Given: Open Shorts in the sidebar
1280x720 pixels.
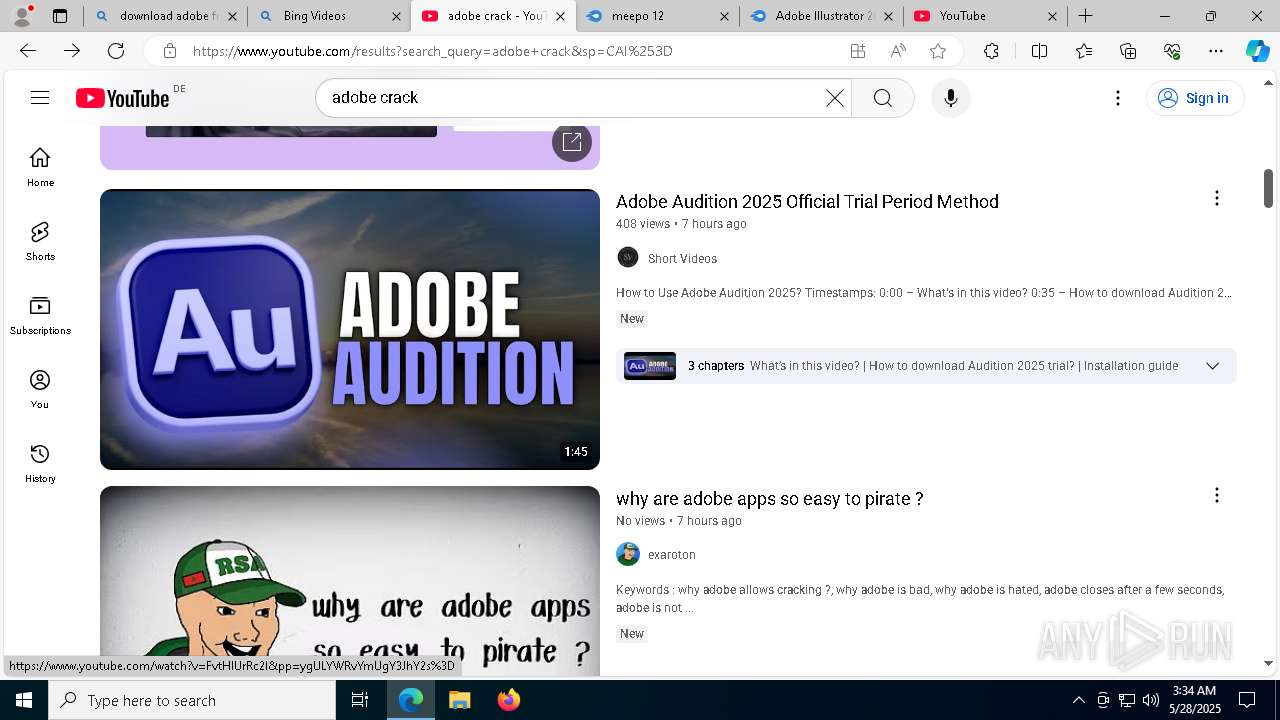Looking at the screenshot, I should click(x=40, y=241).
